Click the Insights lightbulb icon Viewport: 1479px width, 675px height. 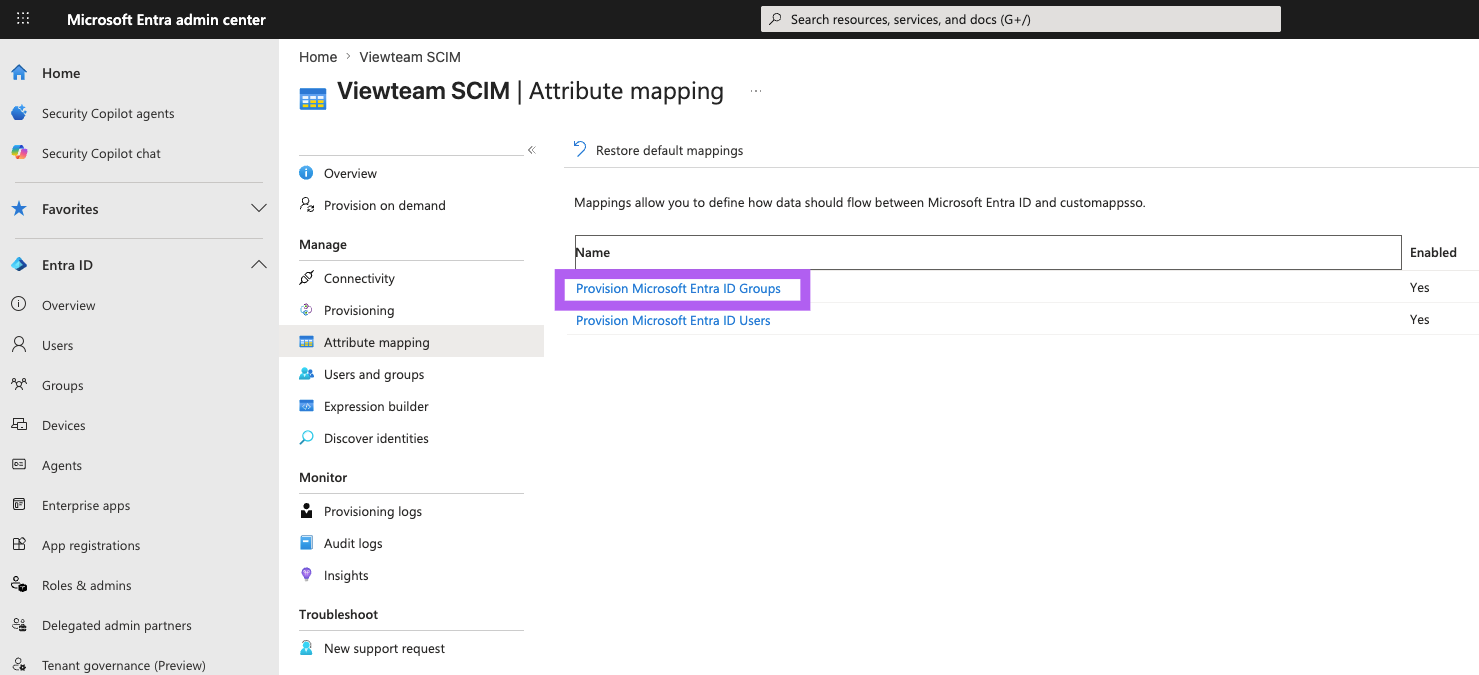pyautogui.click(x=307, y=575)
